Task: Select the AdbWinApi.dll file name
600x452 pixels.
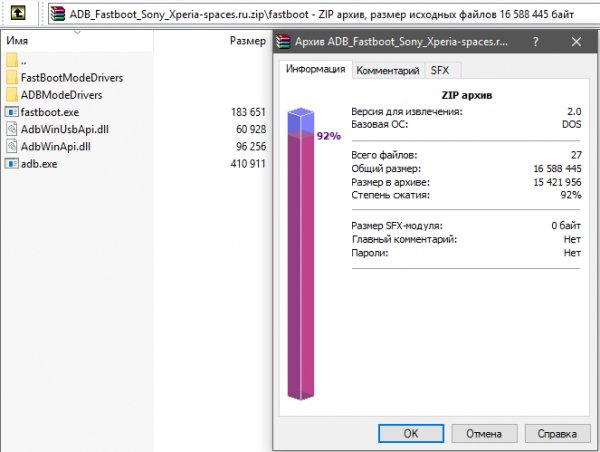Action: (x=55, y=147)
